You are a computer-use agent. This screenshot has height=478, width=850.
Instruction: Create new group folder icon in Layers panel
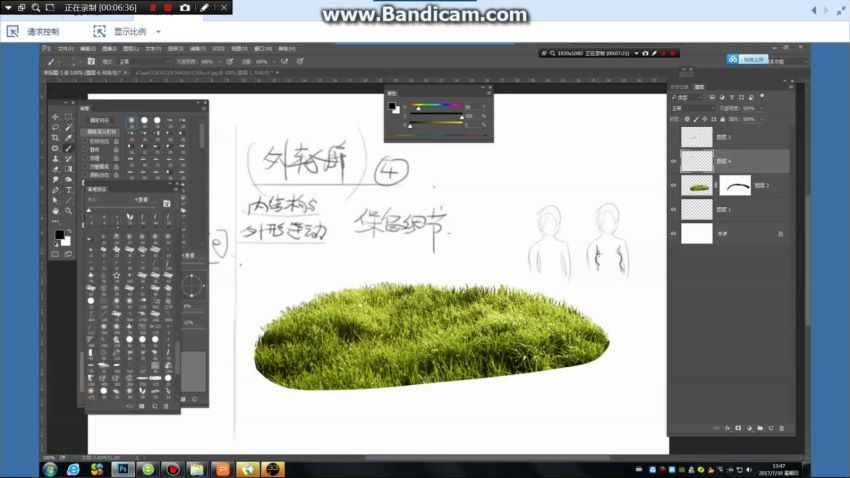(760, 428)
